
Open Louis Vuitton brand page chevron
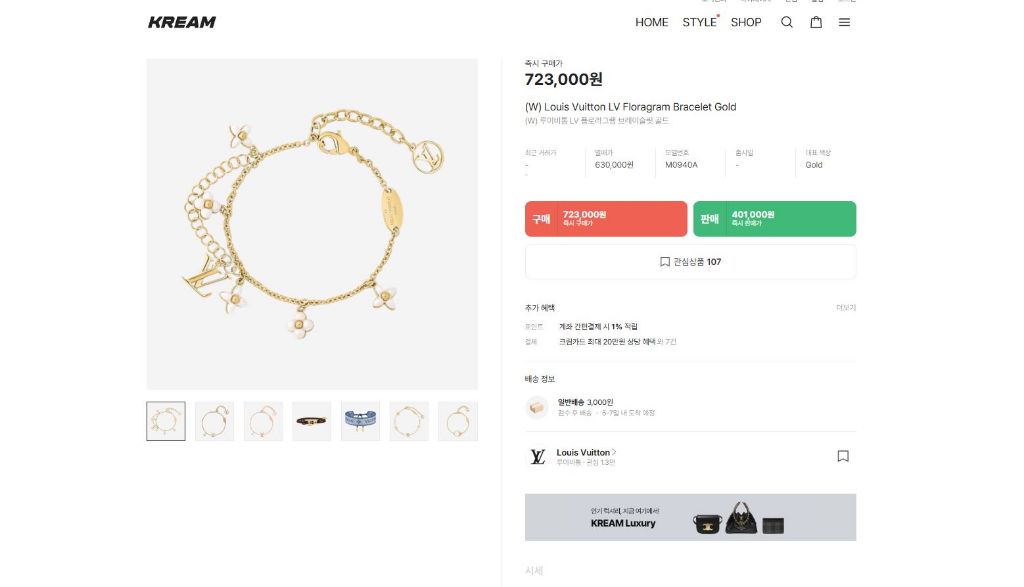point(614,452)
